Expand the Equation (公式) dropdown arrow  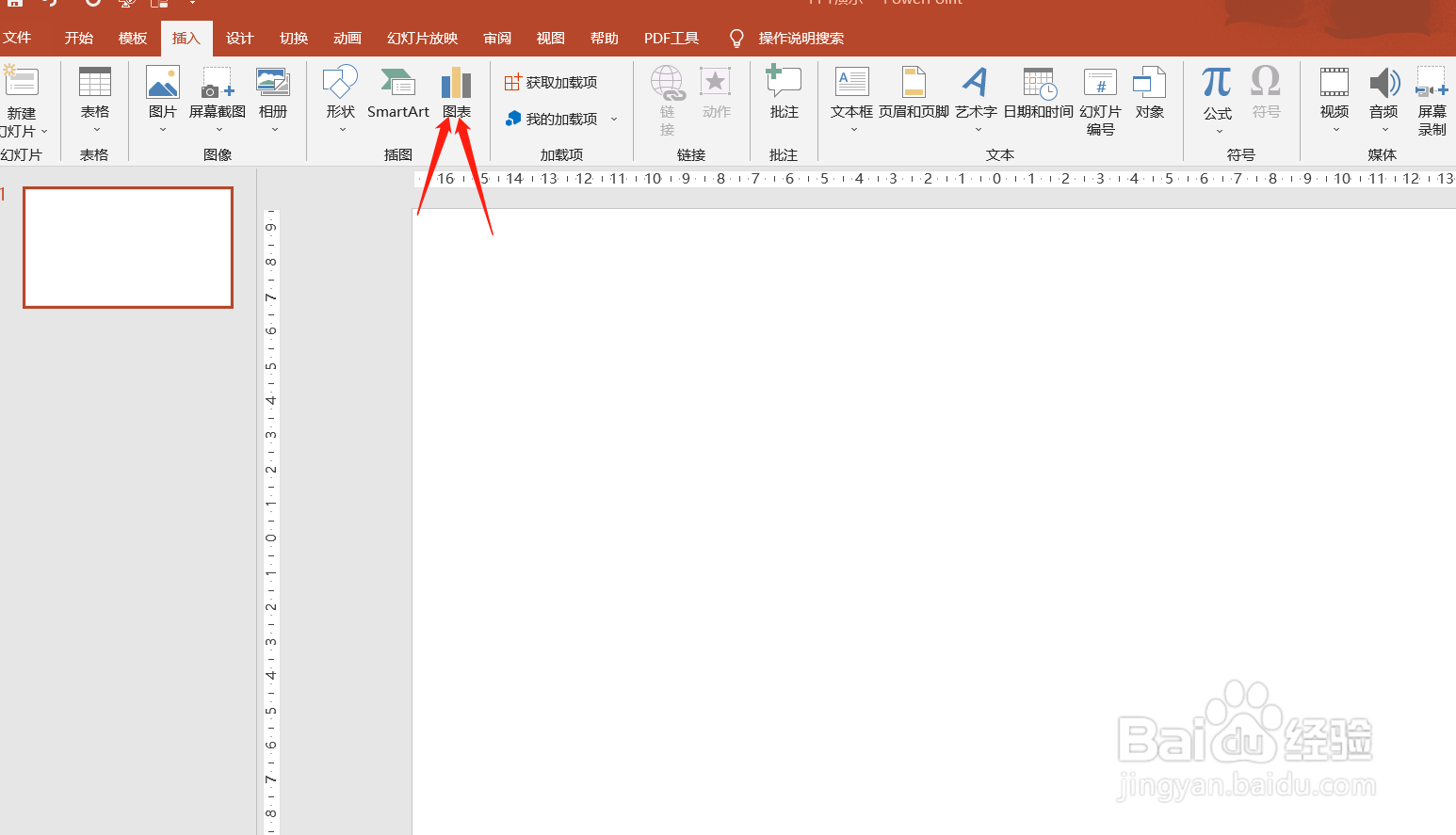pos(1219,131)
